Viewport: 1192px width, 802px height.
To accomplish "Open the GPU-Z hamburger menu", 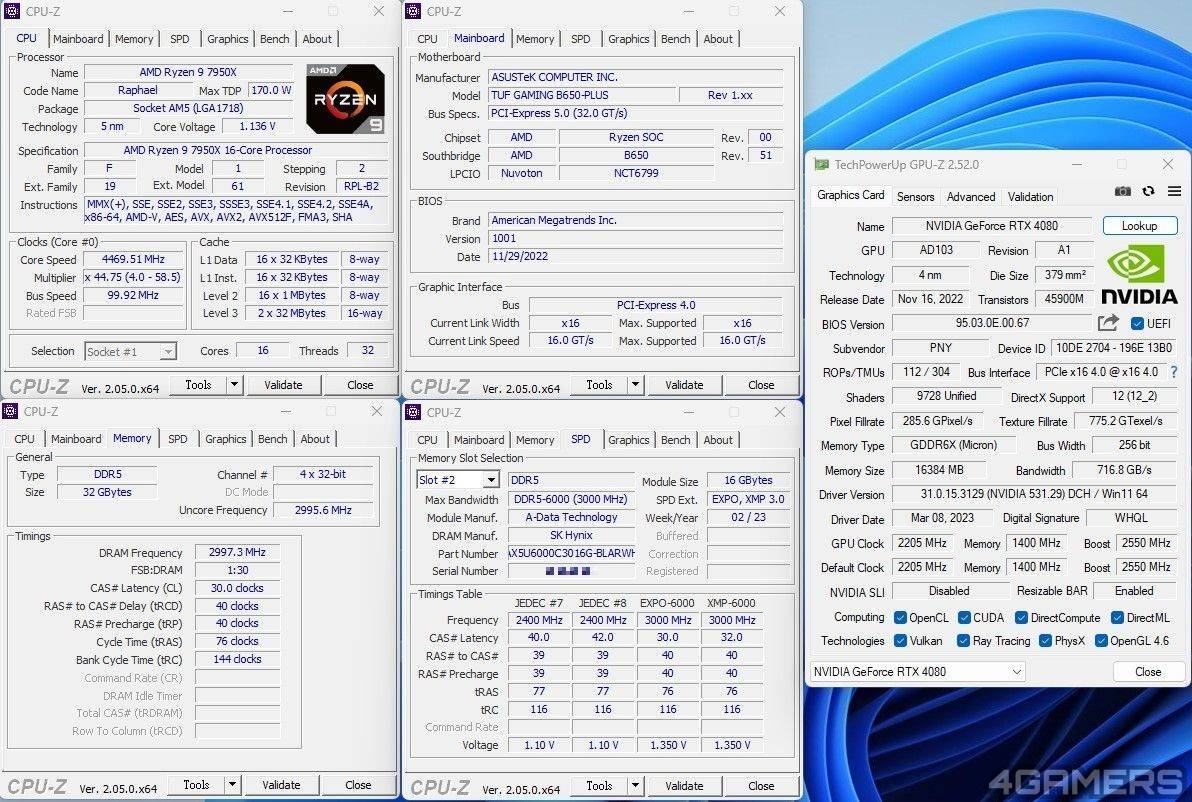I will [x=1174, y=192].
